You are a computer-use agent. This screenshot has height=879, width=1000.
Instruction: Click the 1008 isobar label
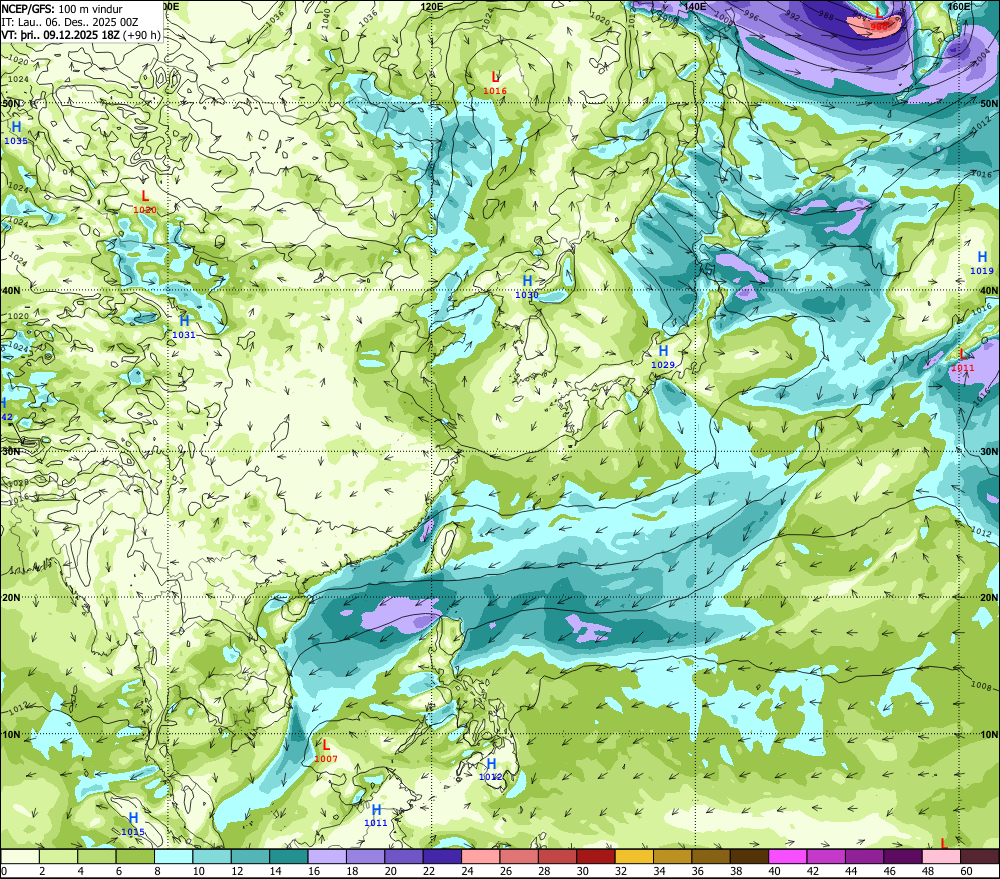tap(980, 685)
